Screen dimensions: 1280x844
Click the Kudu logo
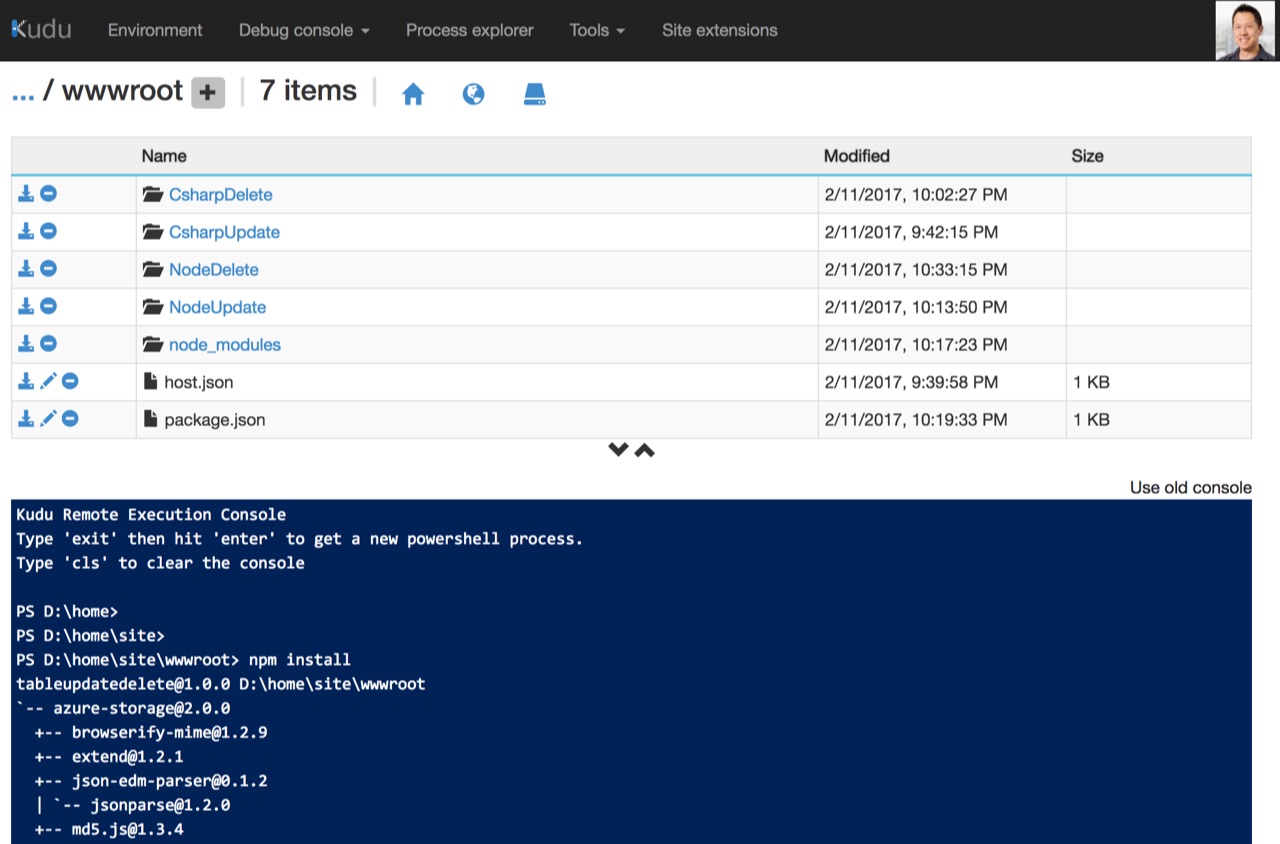click(41, 29)
